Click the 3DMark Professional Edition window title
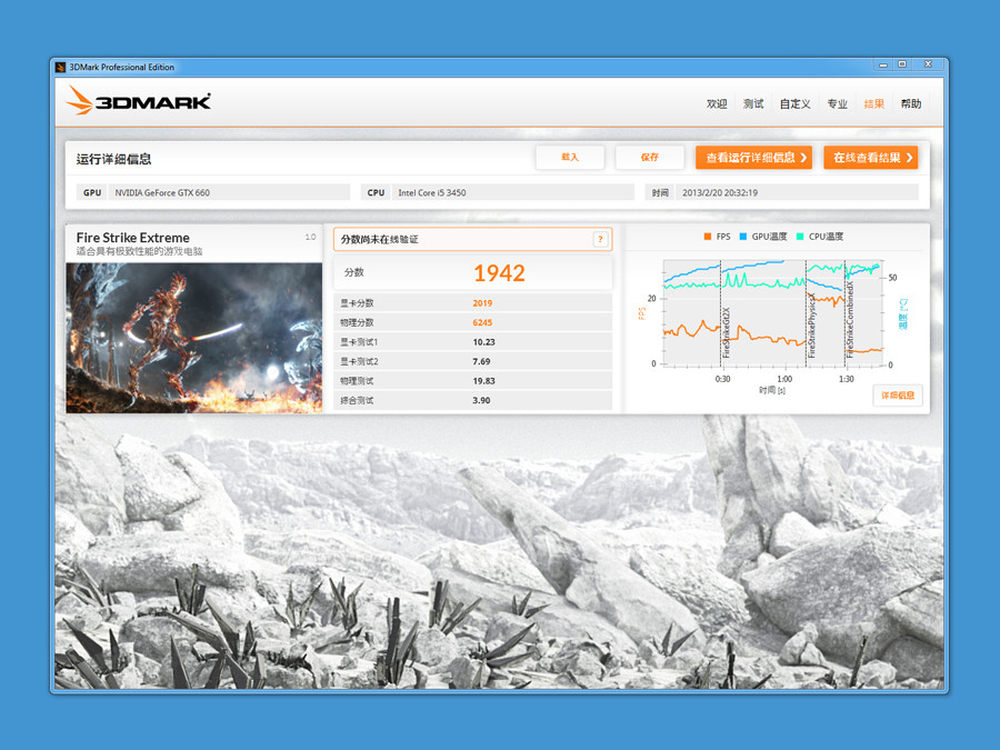Screen dimensions: 1000x750 pos(122,67)
